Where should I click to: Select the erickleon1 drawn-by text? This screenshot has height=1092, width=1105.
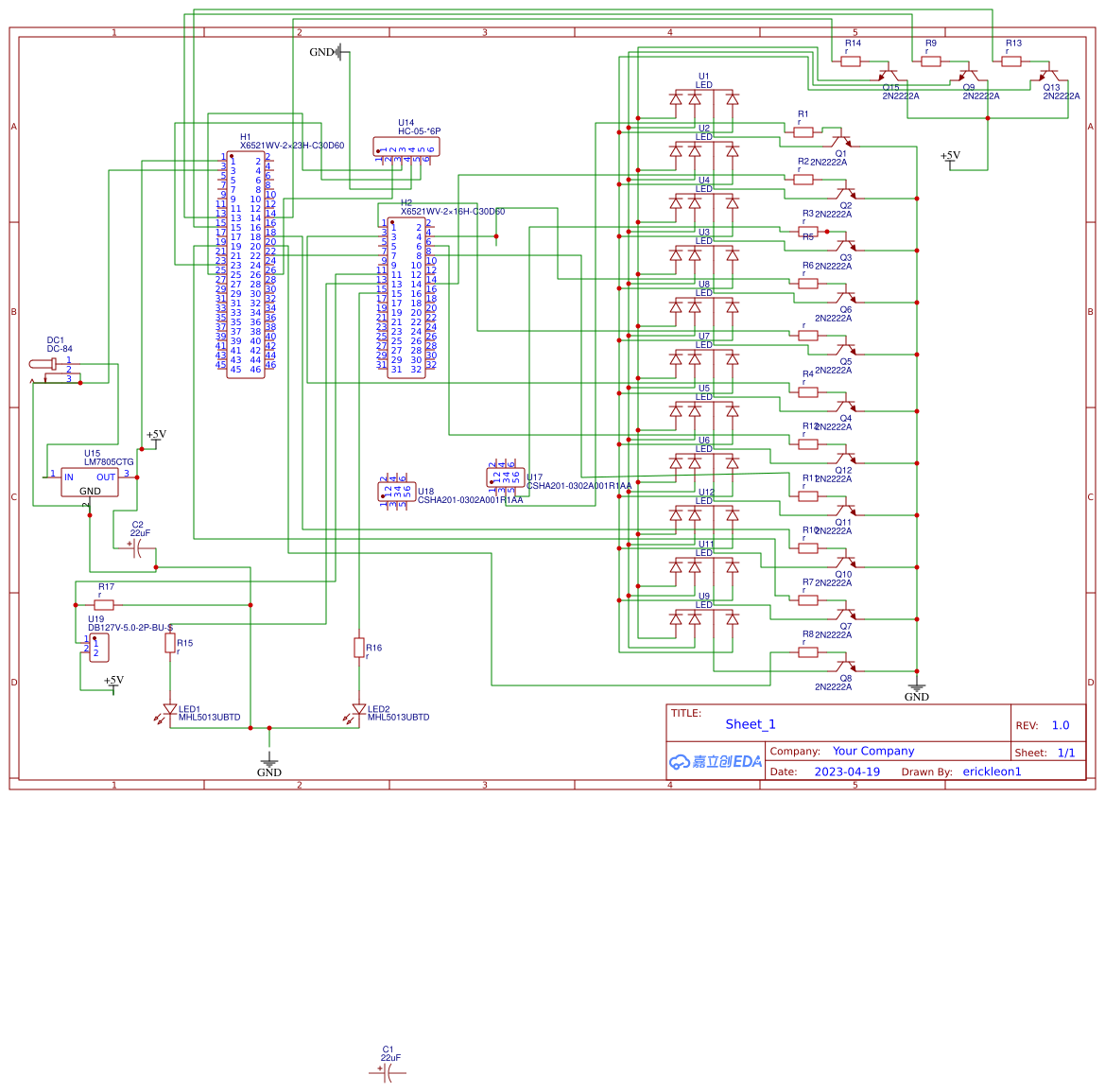992,771
